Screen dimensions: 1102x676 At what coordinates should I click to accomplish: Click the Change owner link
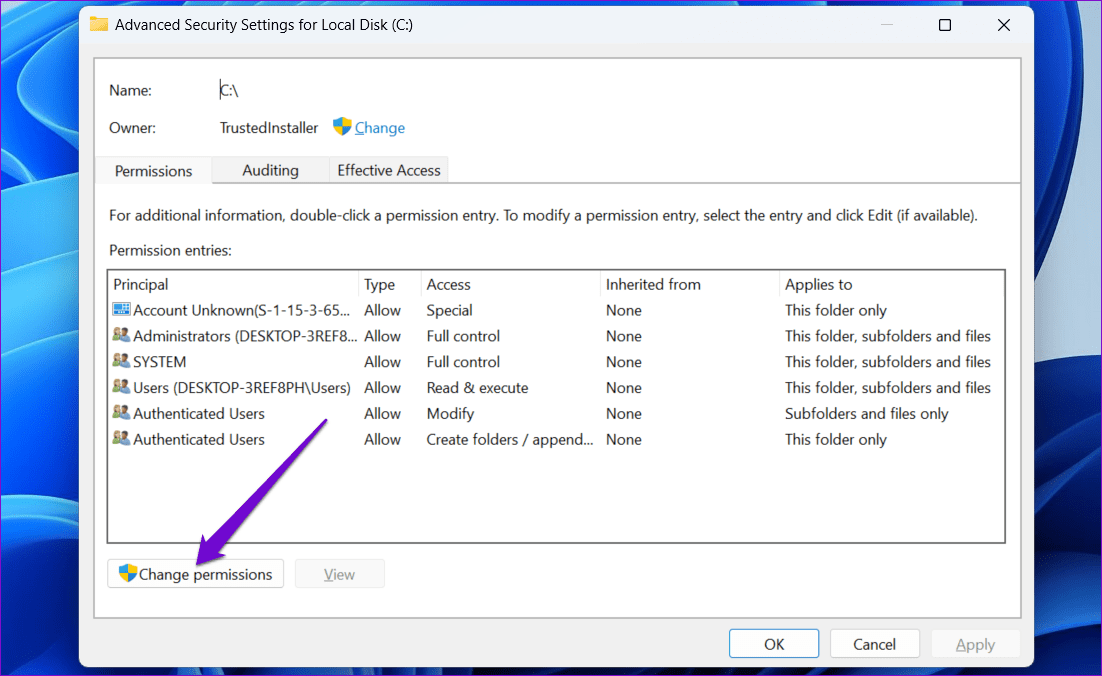click(378, 127)
